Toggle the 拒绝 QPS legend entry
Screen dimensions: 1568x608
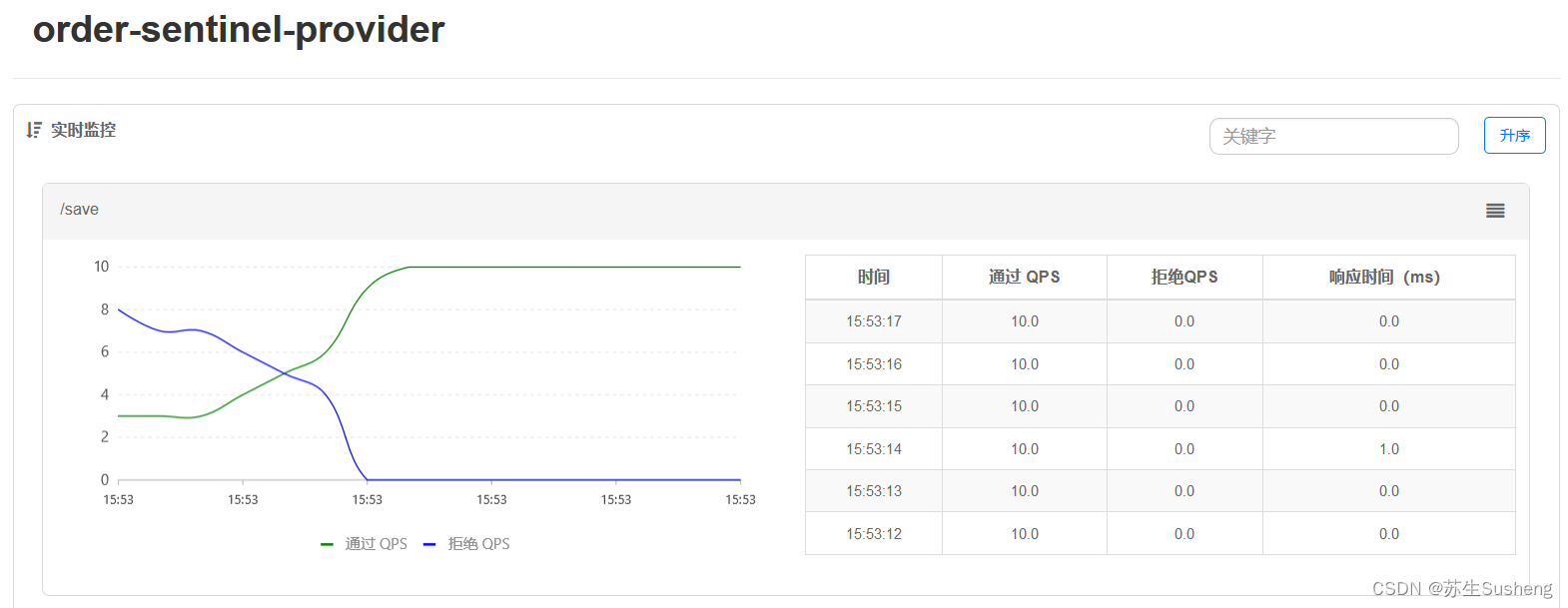click(x=466, y=544)
